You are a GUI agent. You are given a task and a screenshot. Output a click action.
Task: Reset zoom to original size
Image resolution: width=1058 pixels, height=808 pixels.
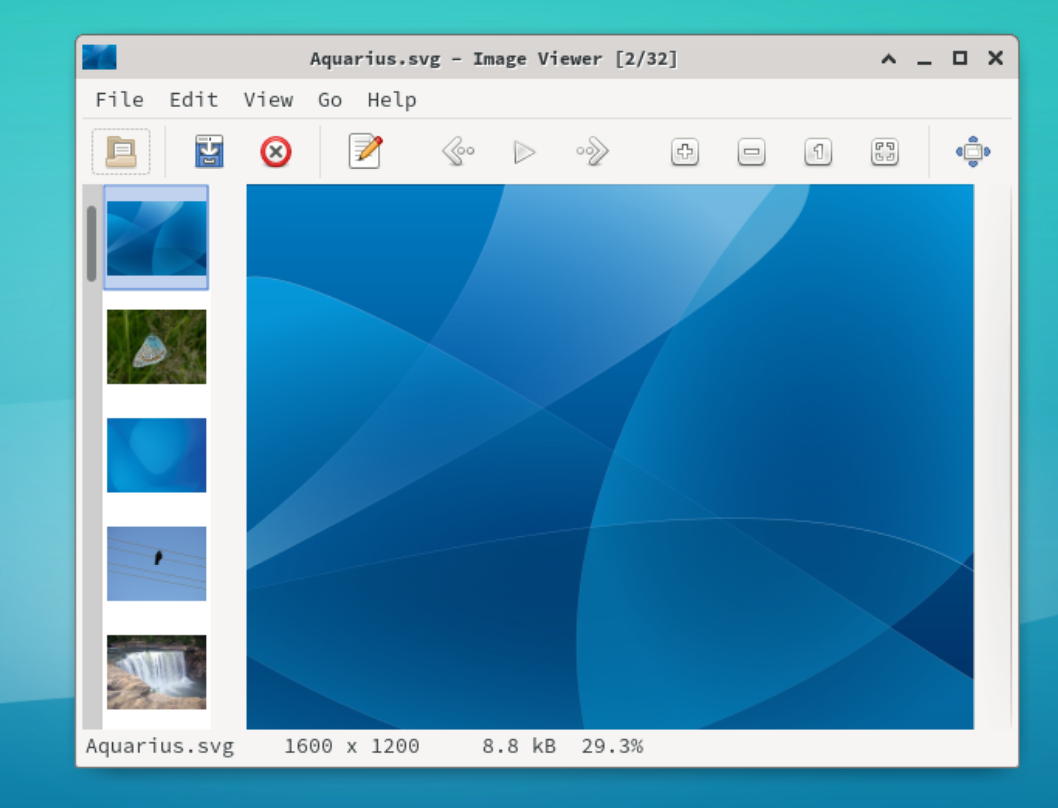pyautogui.click(x=818, y=151)
